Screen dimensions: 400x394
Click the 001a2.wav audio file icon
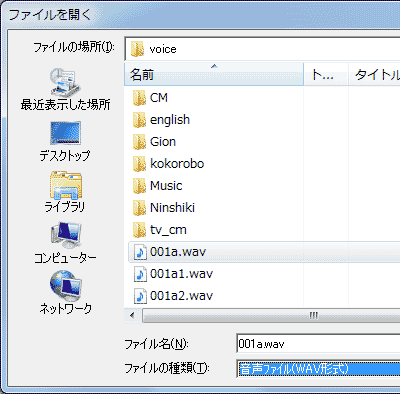[x=140, y=296]
